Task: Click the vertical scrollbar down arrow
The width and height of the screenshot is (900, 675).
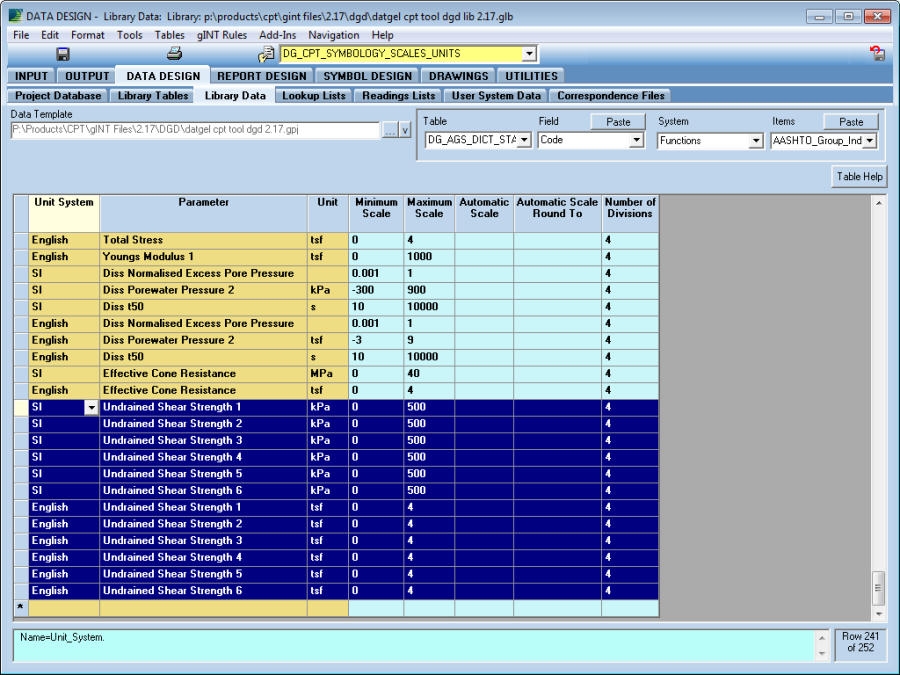Action: pyautogui.click(x=879, y=612)
